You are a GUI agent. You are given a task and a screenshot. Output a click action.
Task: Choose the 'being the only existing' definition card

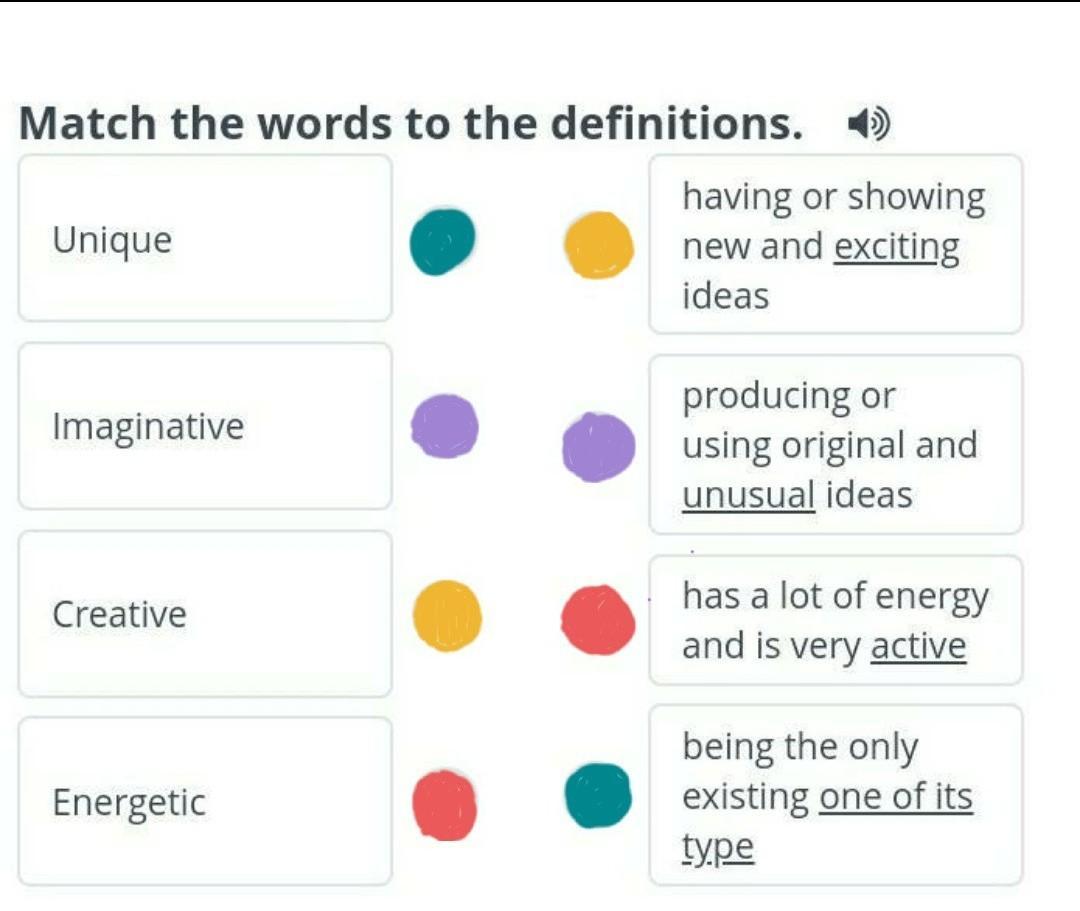[835, 795]
